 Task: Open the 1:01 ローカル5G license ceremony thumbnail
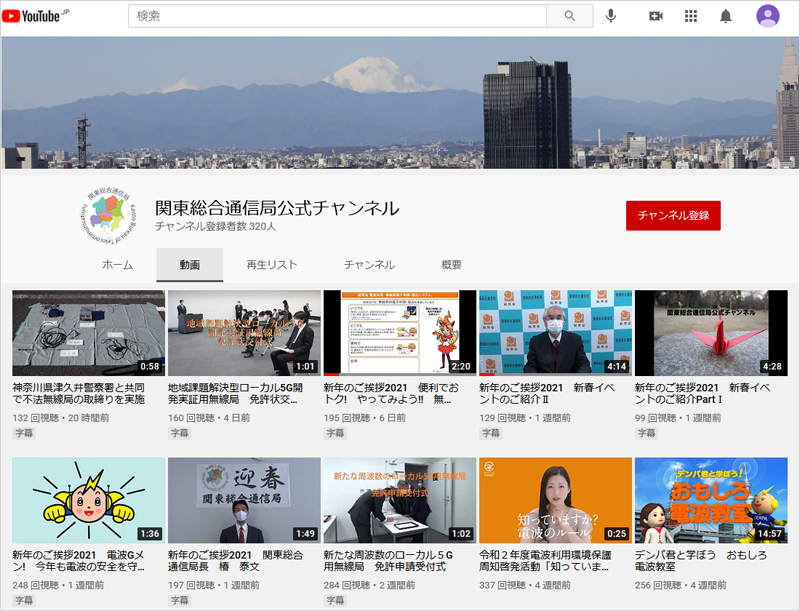tap(244, 333)
